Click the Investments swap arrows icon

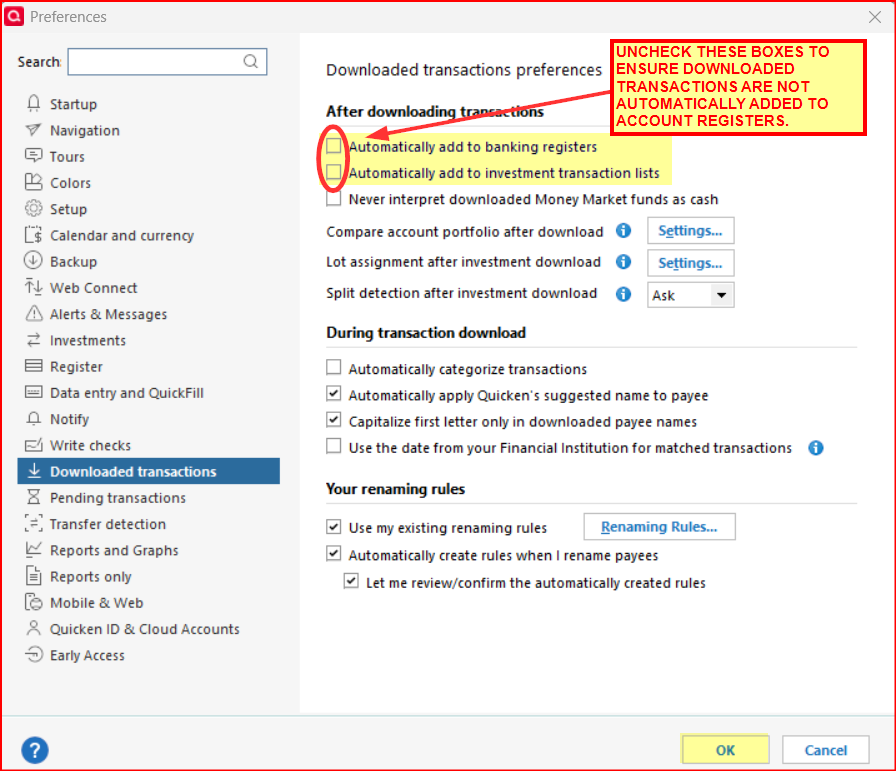34,340
